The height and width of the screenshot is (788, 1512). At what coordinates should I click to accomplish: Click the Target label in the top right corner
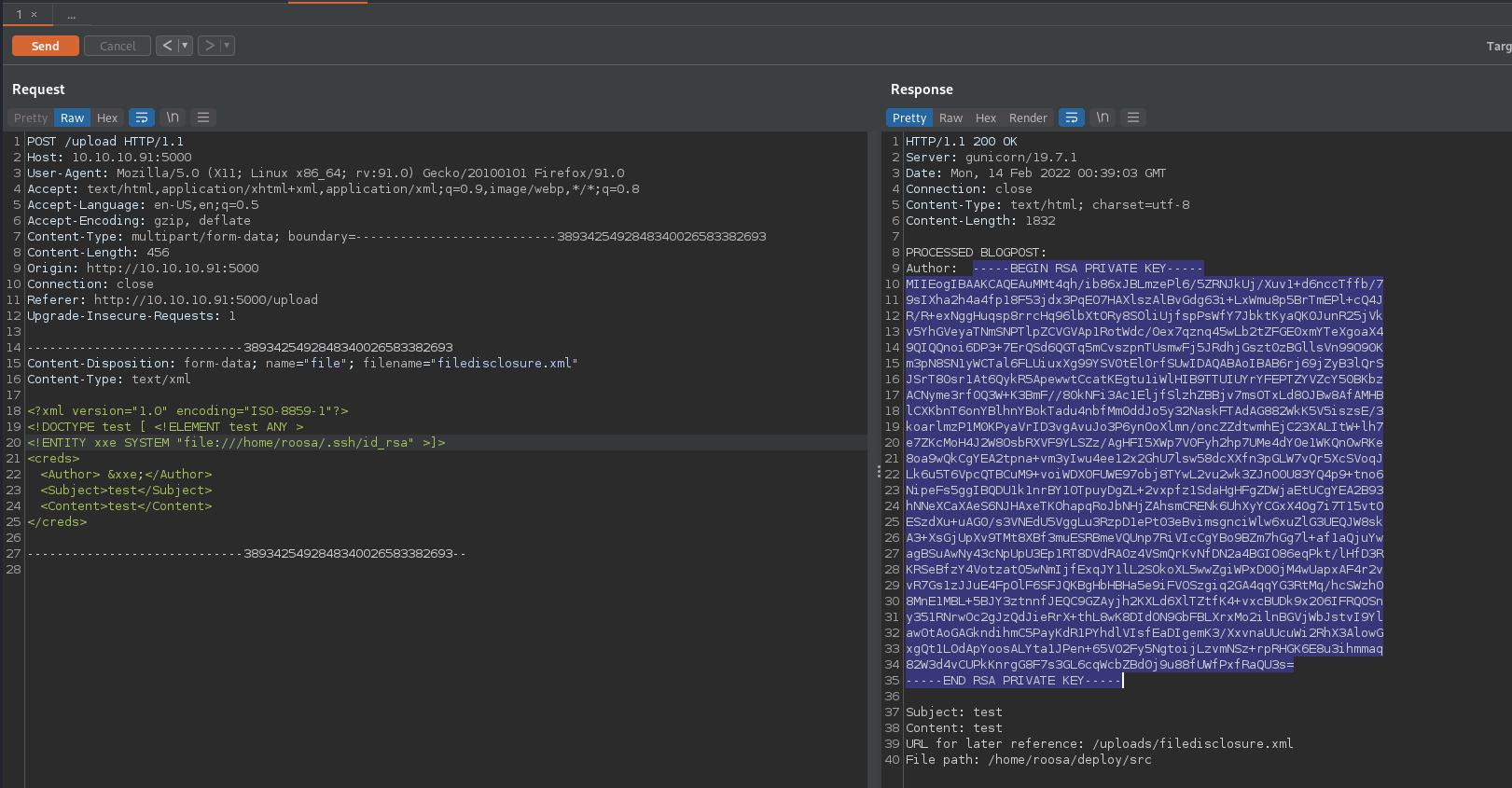[1498, 46]
